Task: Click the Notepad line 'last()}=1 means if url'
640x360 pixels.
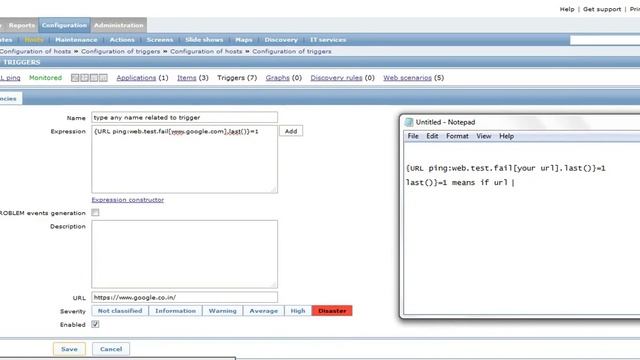Action: point(457,182)
